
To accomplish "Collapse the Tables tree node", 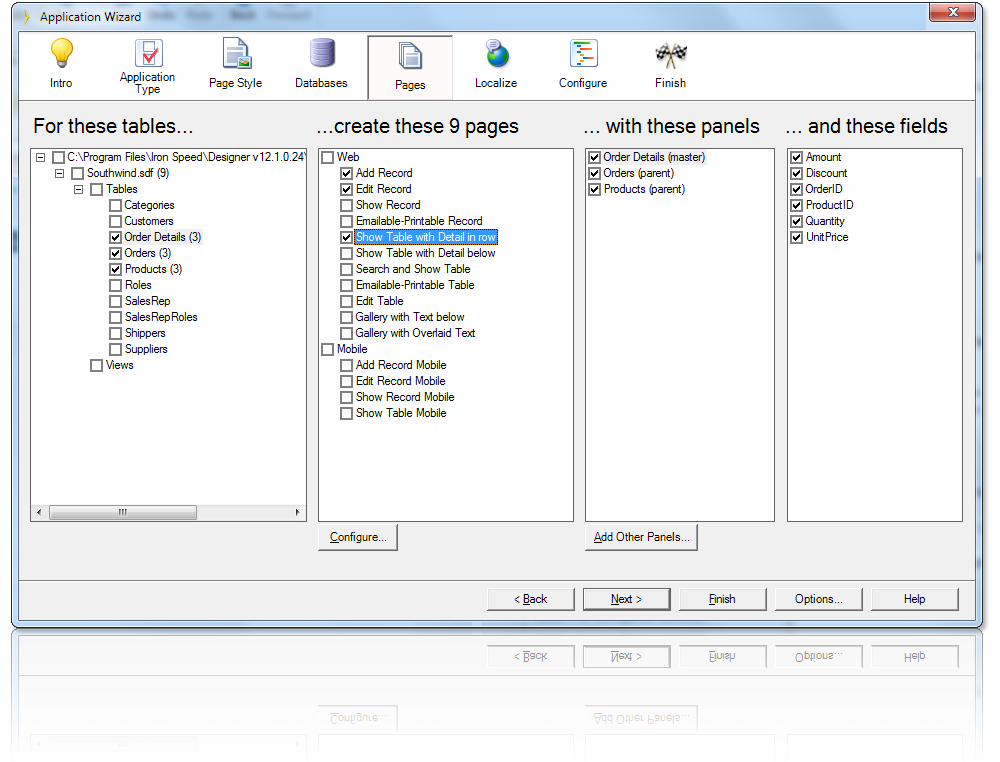I will 78,189.
